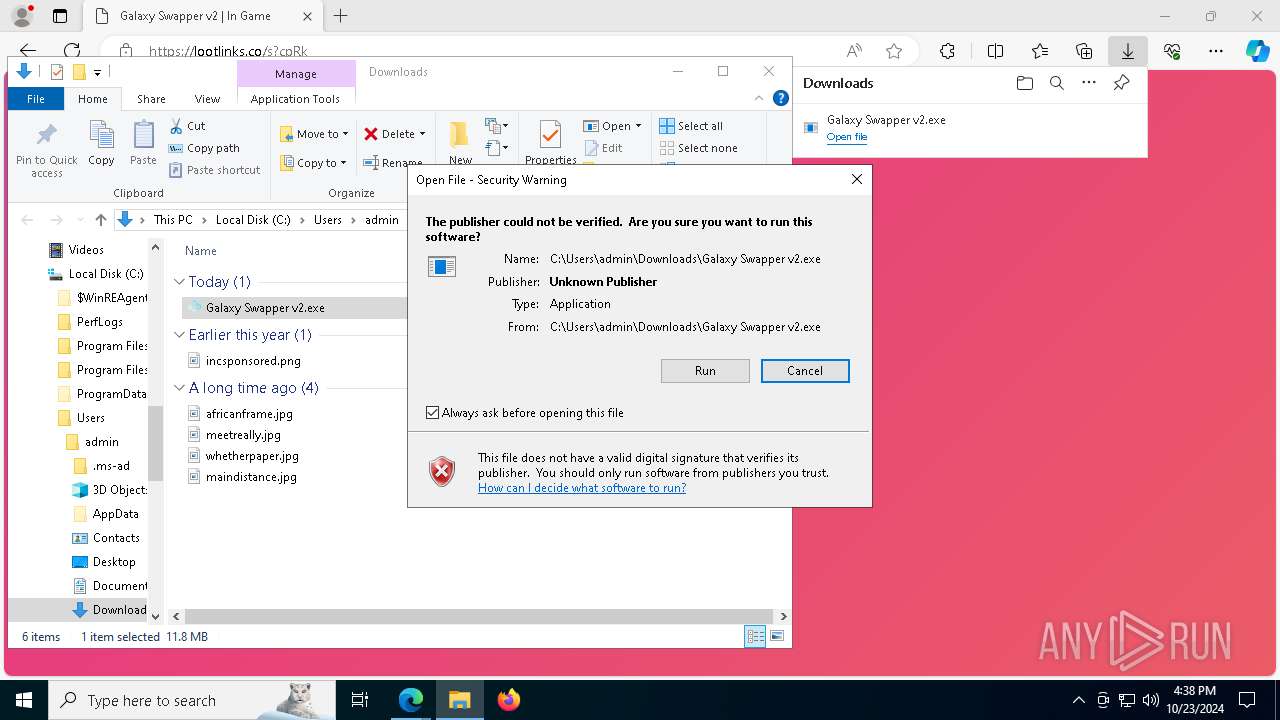
Task: Search downloads in Edge panel
Action: (1057, 83)
